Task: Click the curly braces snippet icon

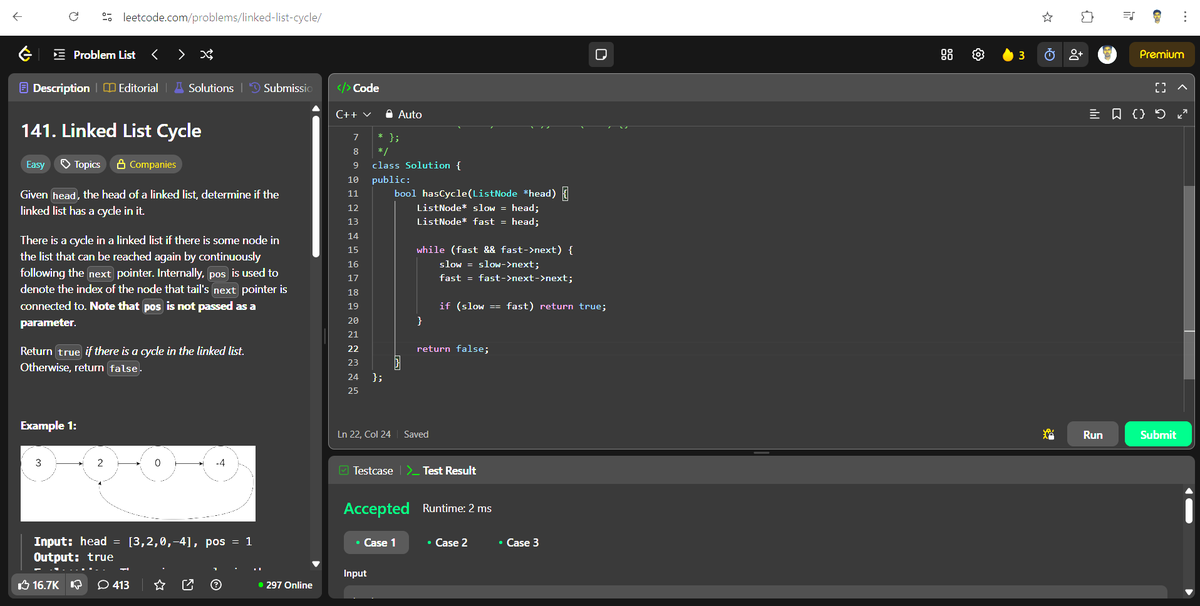Action: pos(1139,114)
